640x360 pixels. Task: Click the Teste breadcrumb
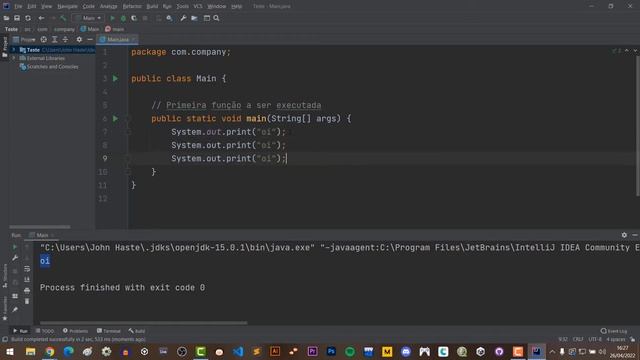(11, 29)
